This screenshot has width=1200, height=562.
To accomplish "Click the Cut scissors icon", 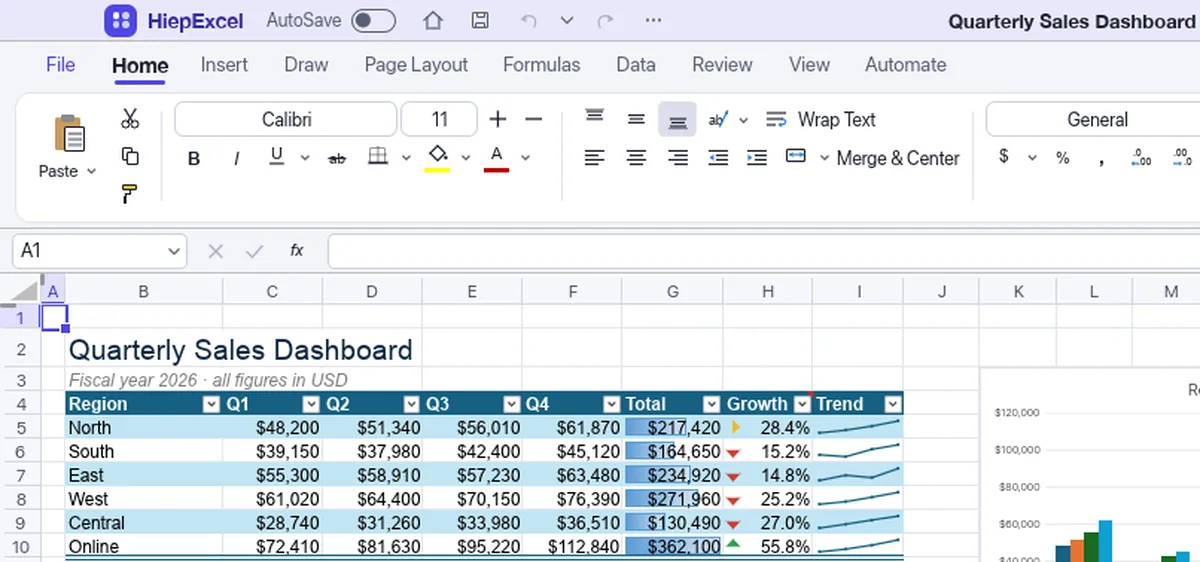I will coord(130,119).
